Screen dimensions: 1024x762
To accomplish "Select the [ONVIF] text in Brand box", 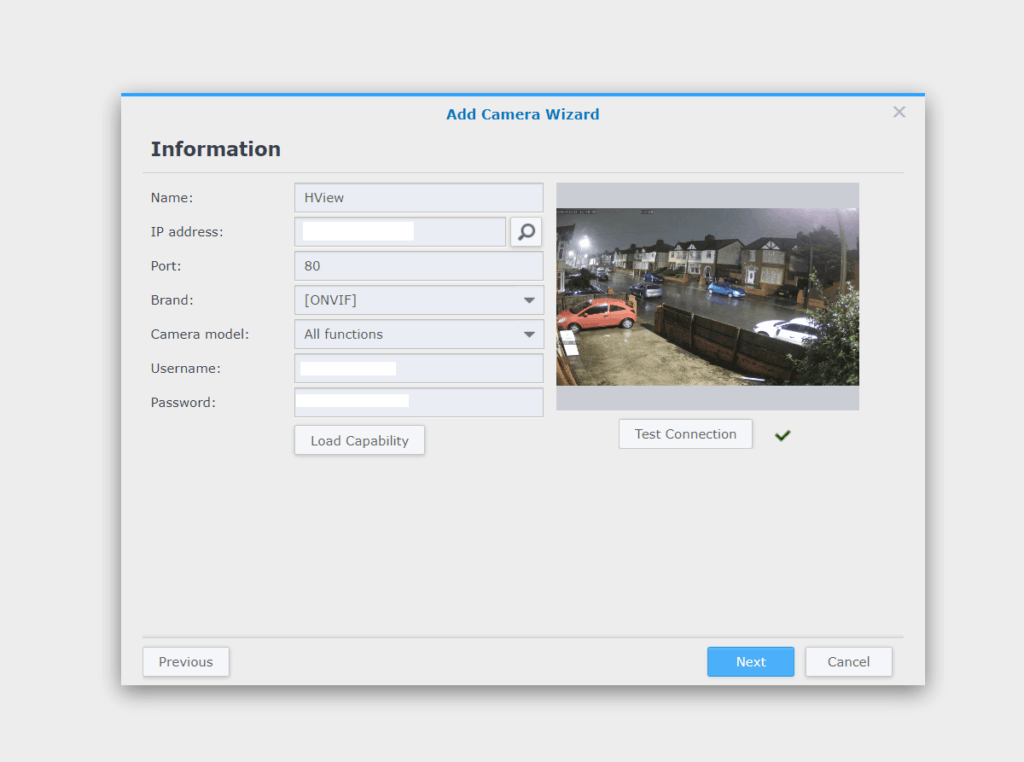I will click(x=330, y=300).
